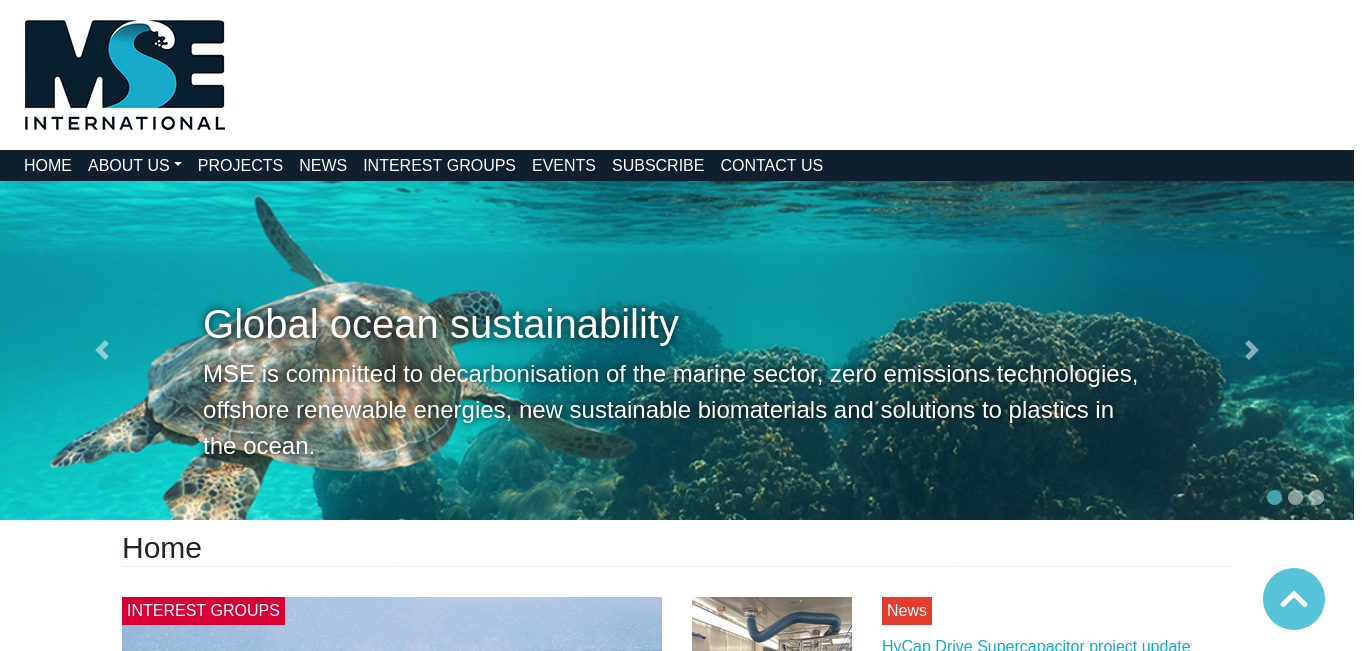Expand the About Us dropdown menu

click(x=135, y=166)
